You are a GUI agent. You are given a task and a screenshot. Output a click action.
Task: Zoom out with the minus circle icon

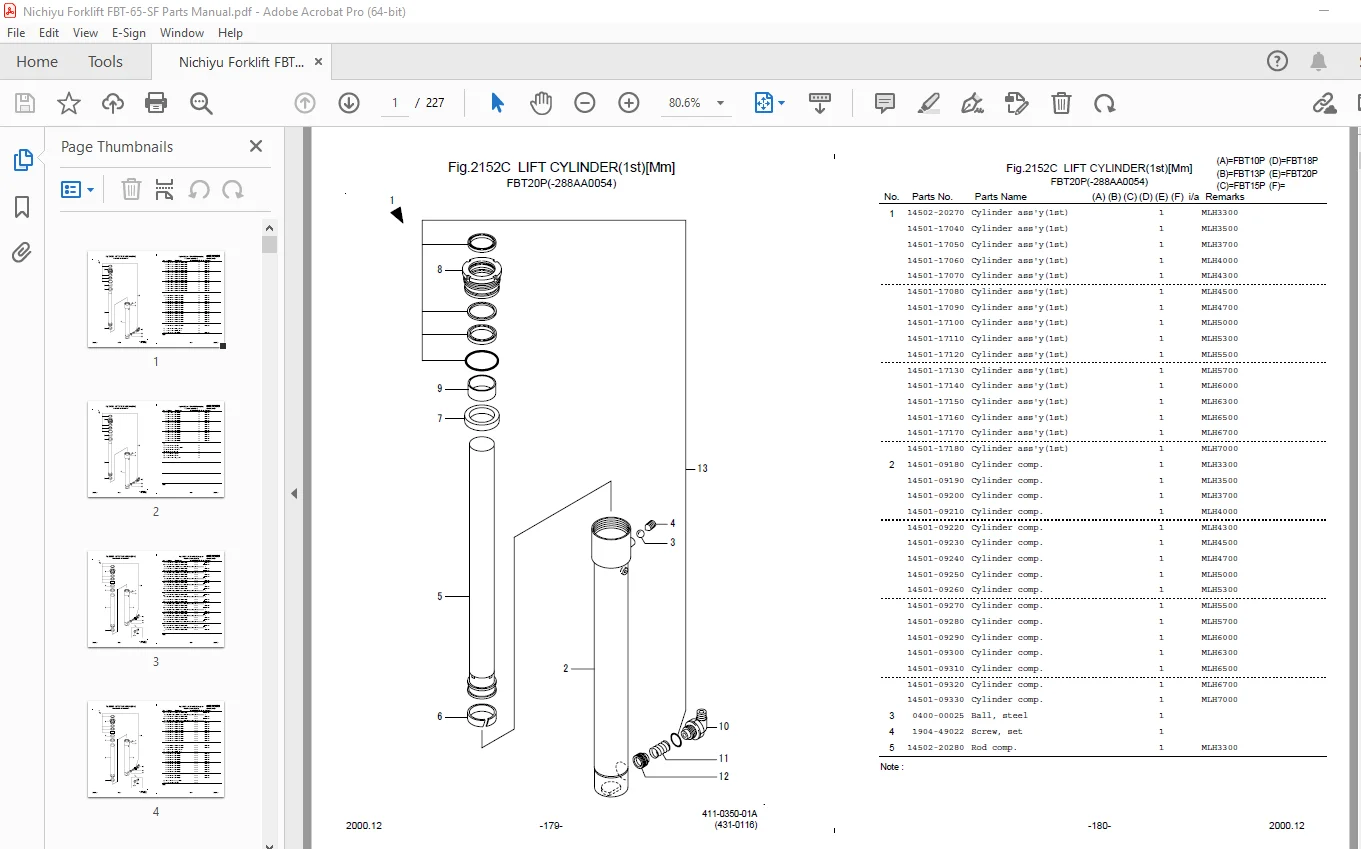click(585, 103)
